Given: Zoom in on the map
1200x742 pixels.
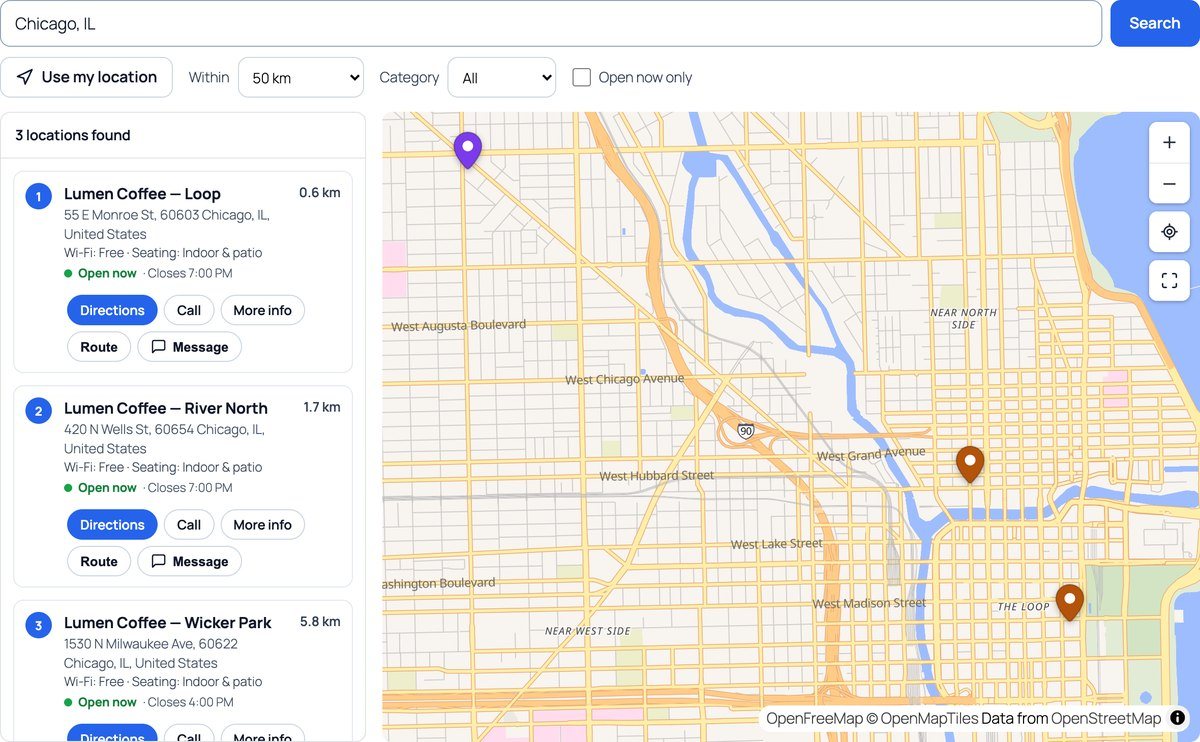Looking at the screenshot, I should 1169,143.
